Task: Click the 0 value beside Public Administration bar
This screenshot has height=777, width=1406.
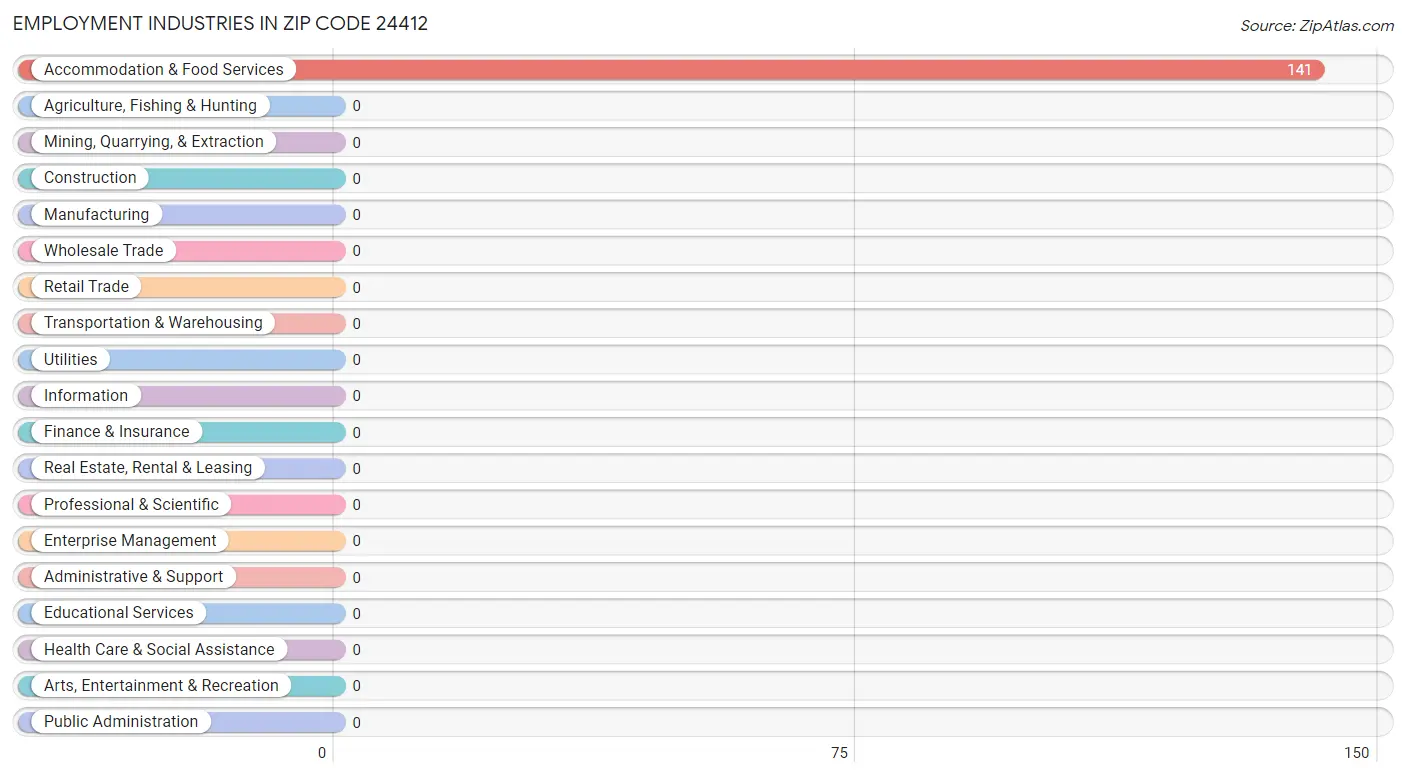Action: tap(356, 723)
